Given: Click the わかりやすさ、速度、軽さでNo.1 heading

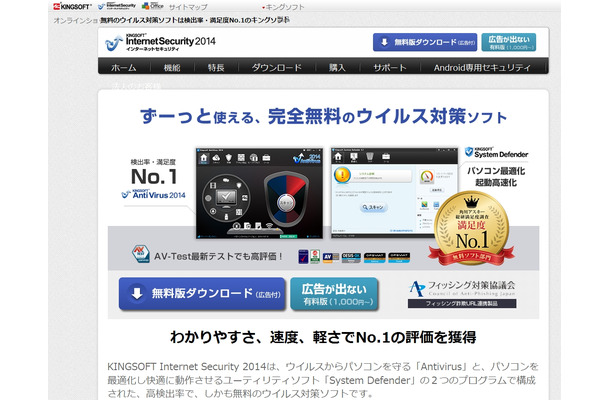Looking at the screenshot, I should (323, 337).
